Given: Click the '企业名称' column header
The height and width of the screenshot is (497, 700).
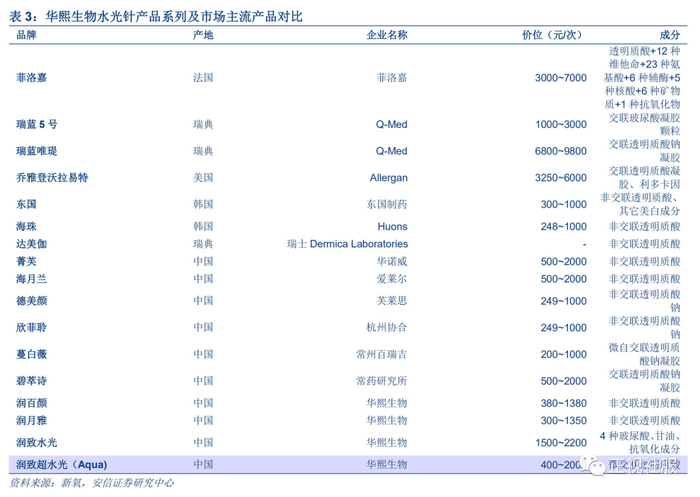Looking at the screenshot, I should [x=387, y=35].
